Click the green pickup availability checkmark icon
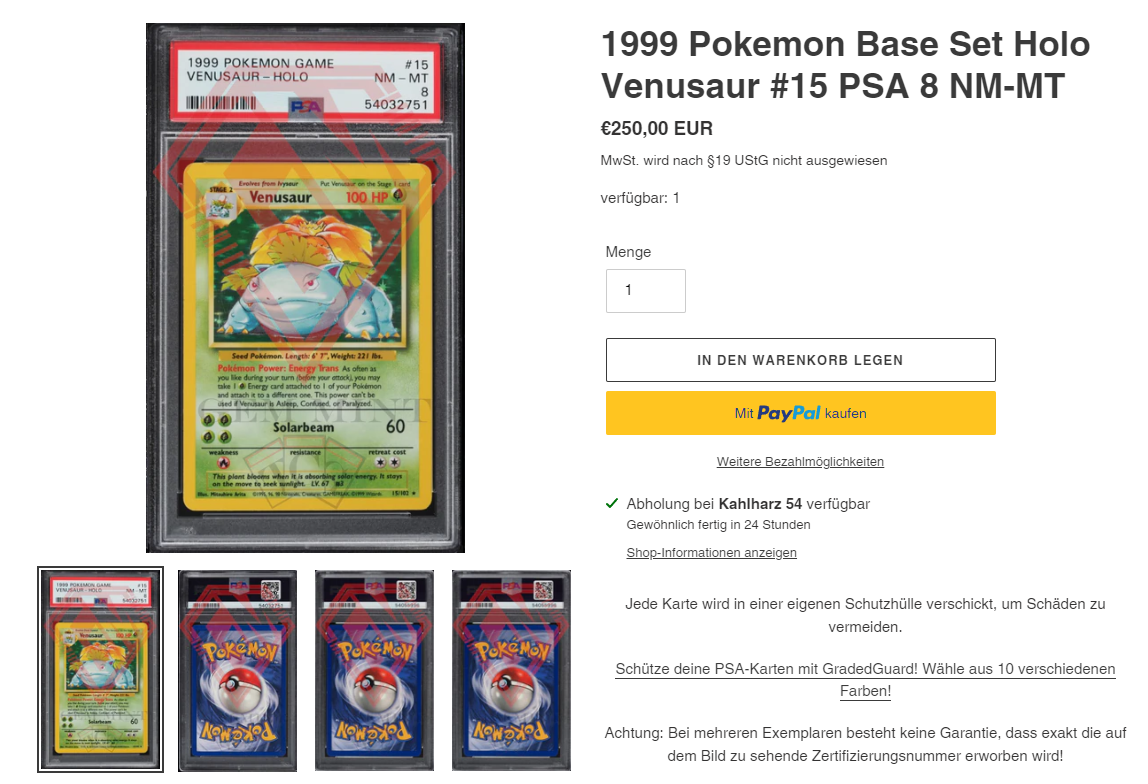 coord(612,503)
